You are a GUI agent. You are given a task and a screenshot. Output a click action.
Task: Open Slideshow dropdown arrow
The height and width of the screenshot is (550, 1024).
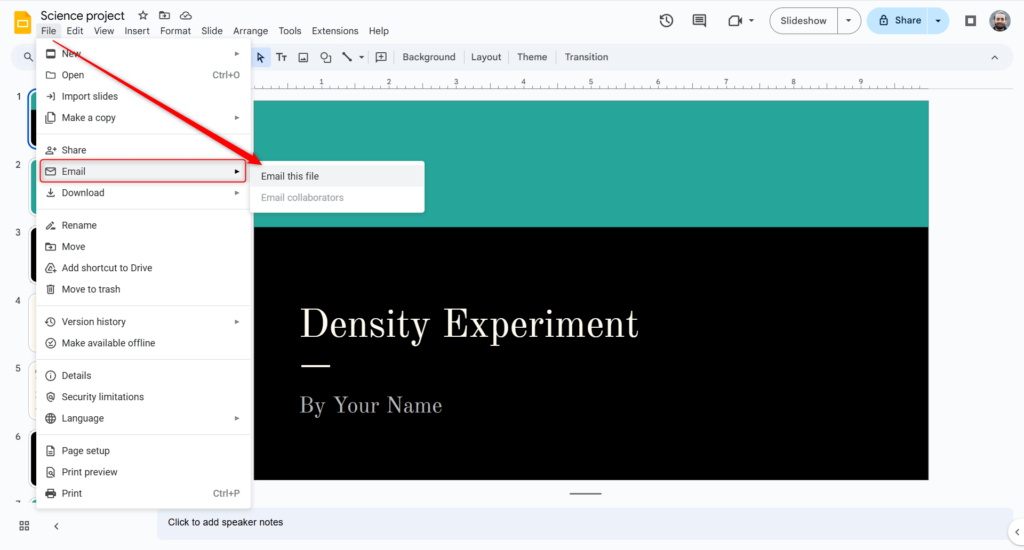point(849,20)
